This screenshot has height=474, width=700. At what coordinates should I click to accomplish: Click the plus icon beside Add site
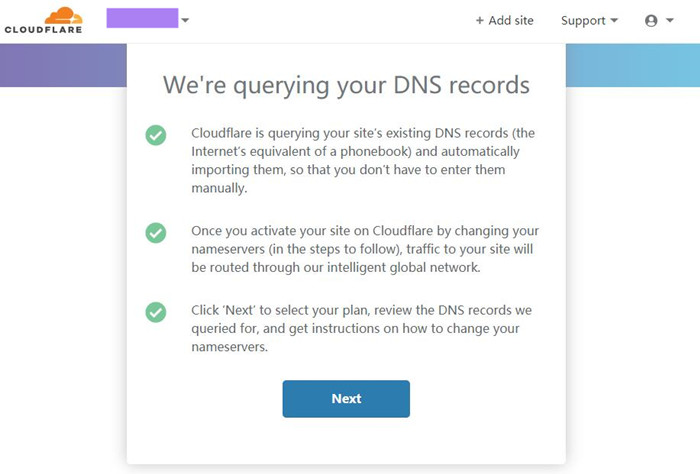479,21
